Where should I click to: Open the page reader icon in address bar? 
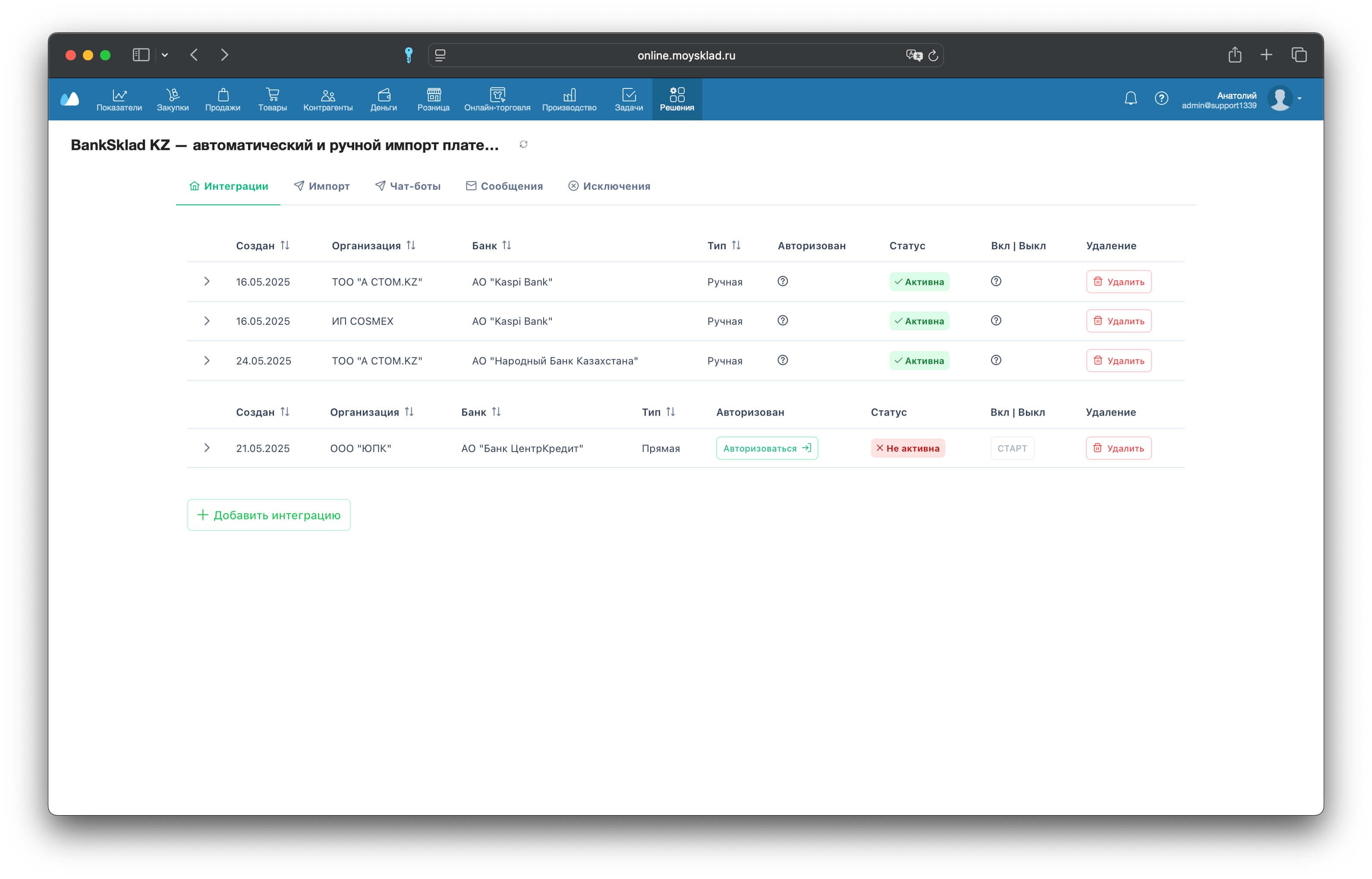440,55
